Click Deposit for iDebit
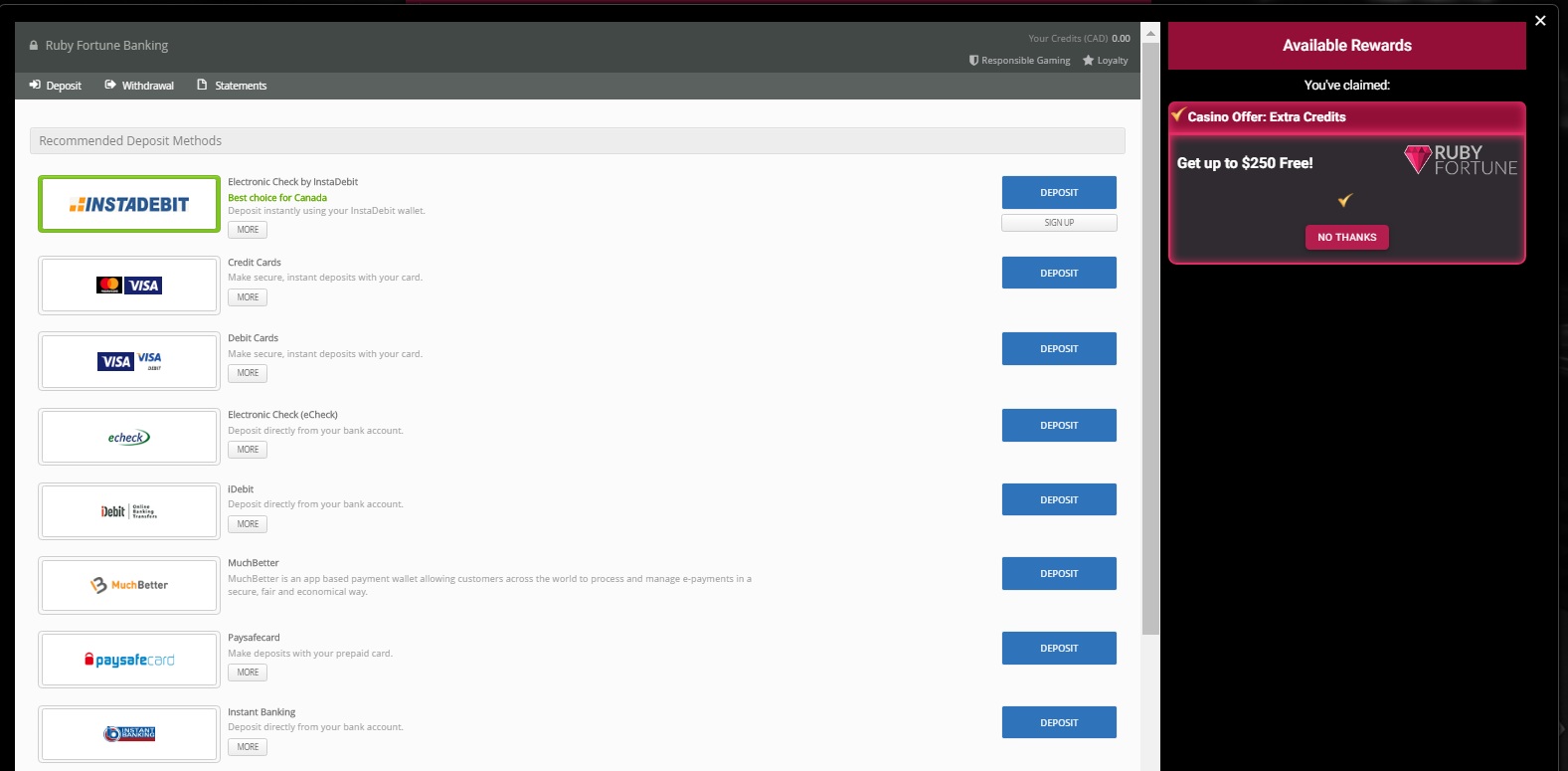Image resolution: width=1568 pixels, height=771 pixels. click(1059, 499)
